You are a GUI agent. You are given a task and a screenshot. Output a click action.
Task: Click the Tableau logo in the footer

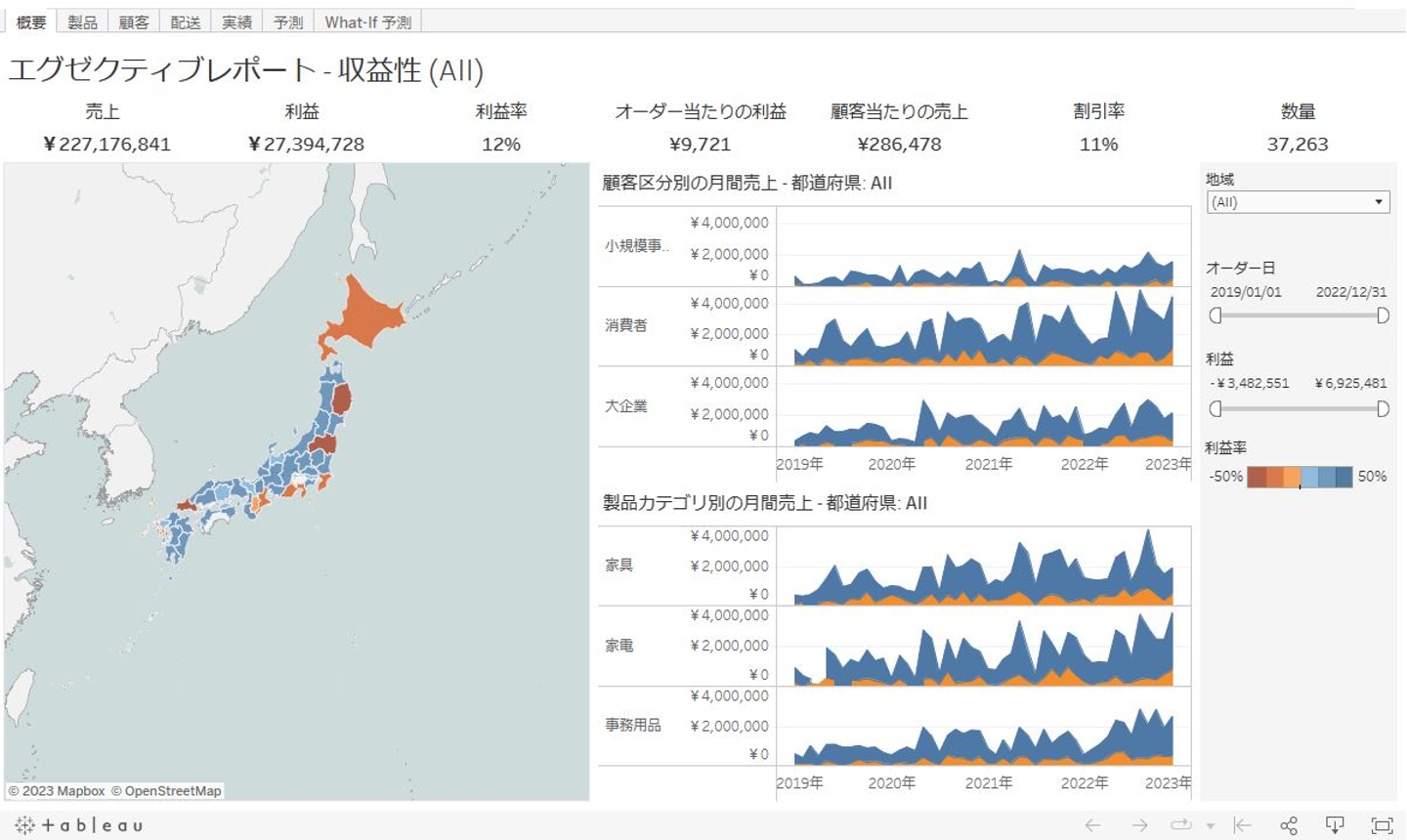[79, 825]
